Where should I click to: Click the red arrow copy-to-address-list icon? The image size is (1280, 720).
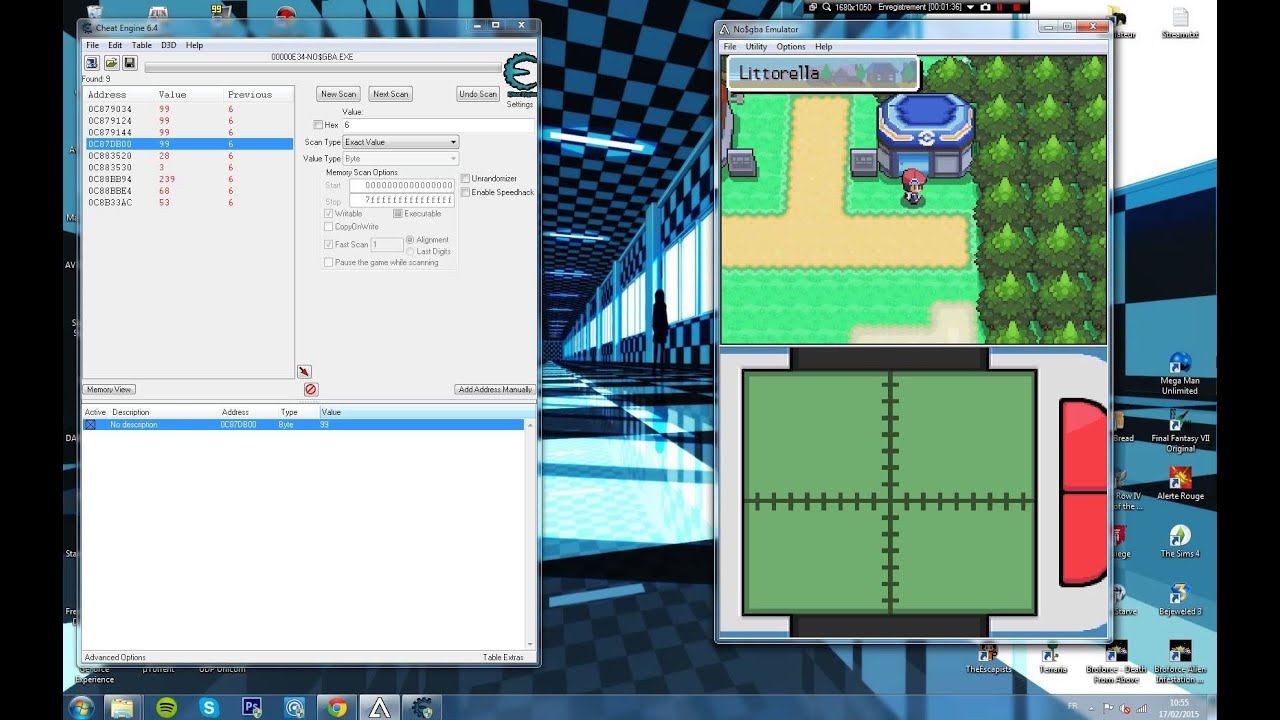(304, 372)
